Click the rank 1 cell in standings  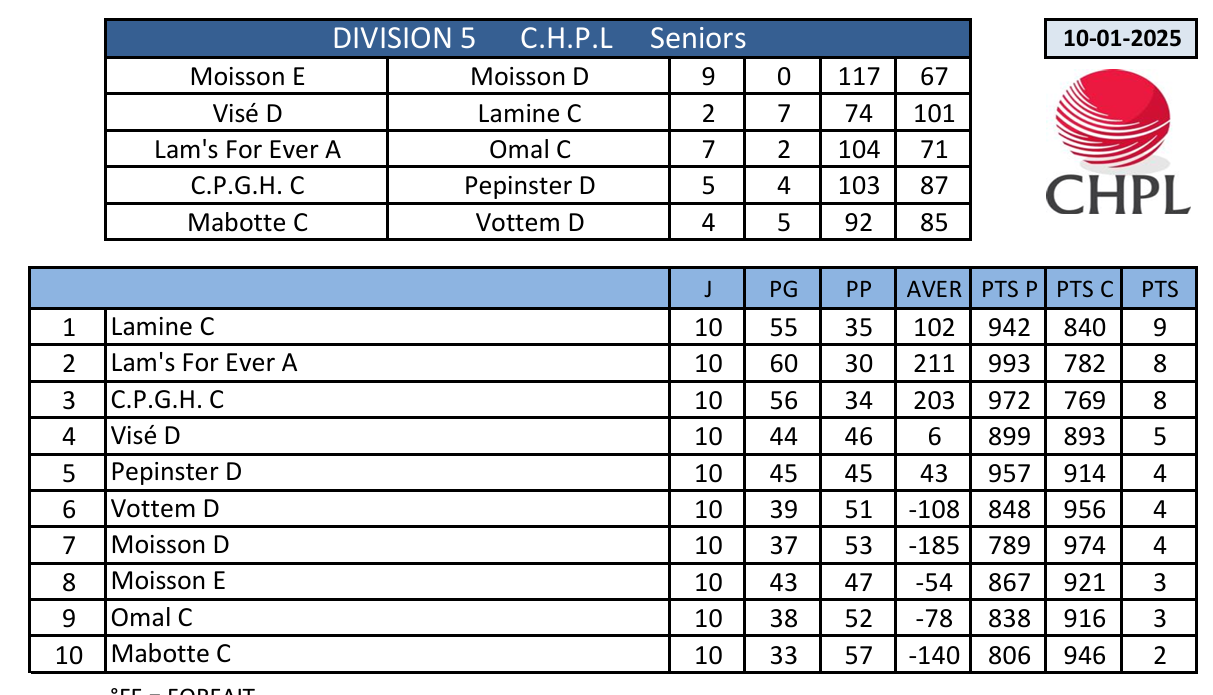tap(69, 326)
